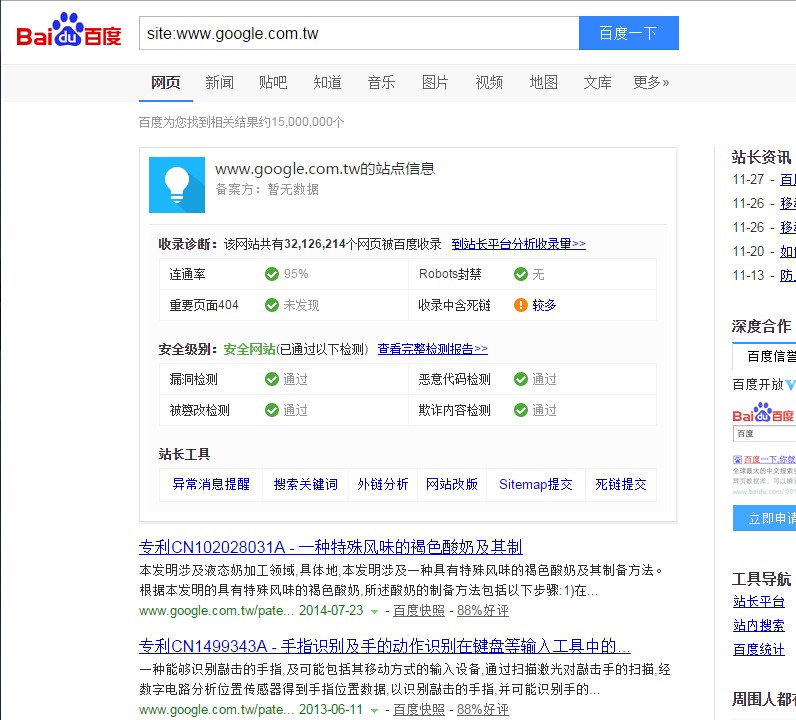Open 百度快照 for the first result

click(418, 610)
